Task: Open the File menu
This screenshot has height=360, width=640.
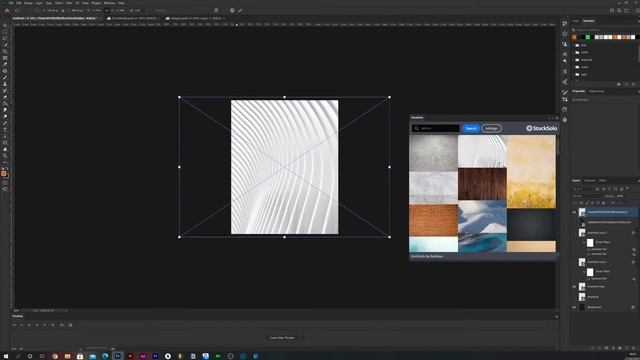Action: 11,3
